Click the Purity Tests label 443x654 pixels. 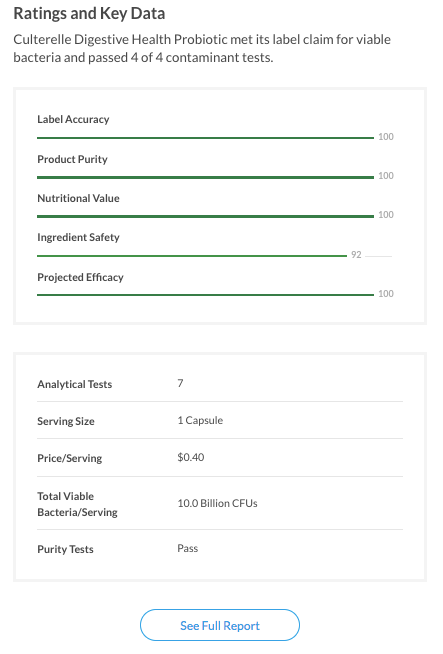click(65, 549)
